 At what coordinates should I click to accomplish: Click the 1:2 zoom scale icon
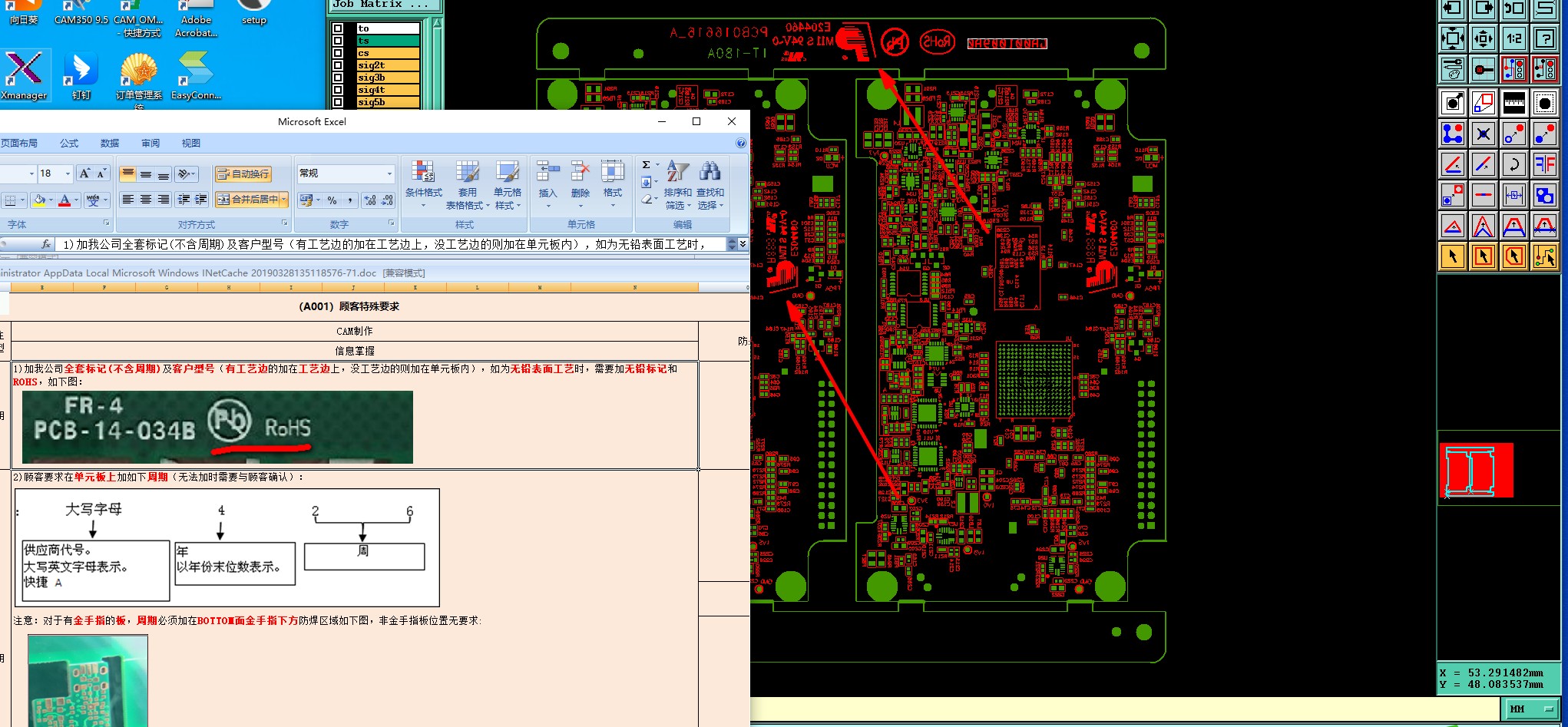[1513, 38]
